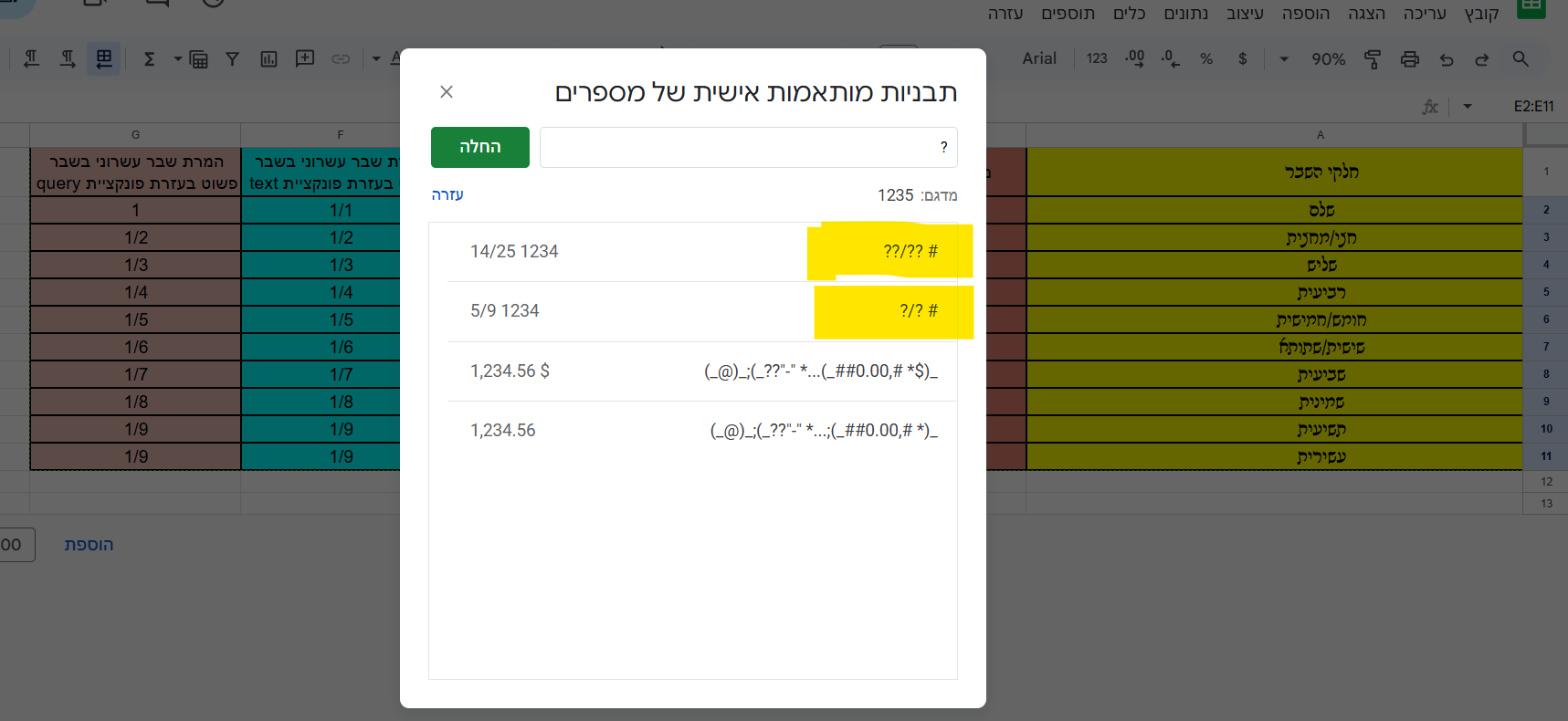The width and height of the screenshot is (1568, 721).
Task: Click cell 1/6 in column G
Action: pyautogui.click(x=135, y=347)
